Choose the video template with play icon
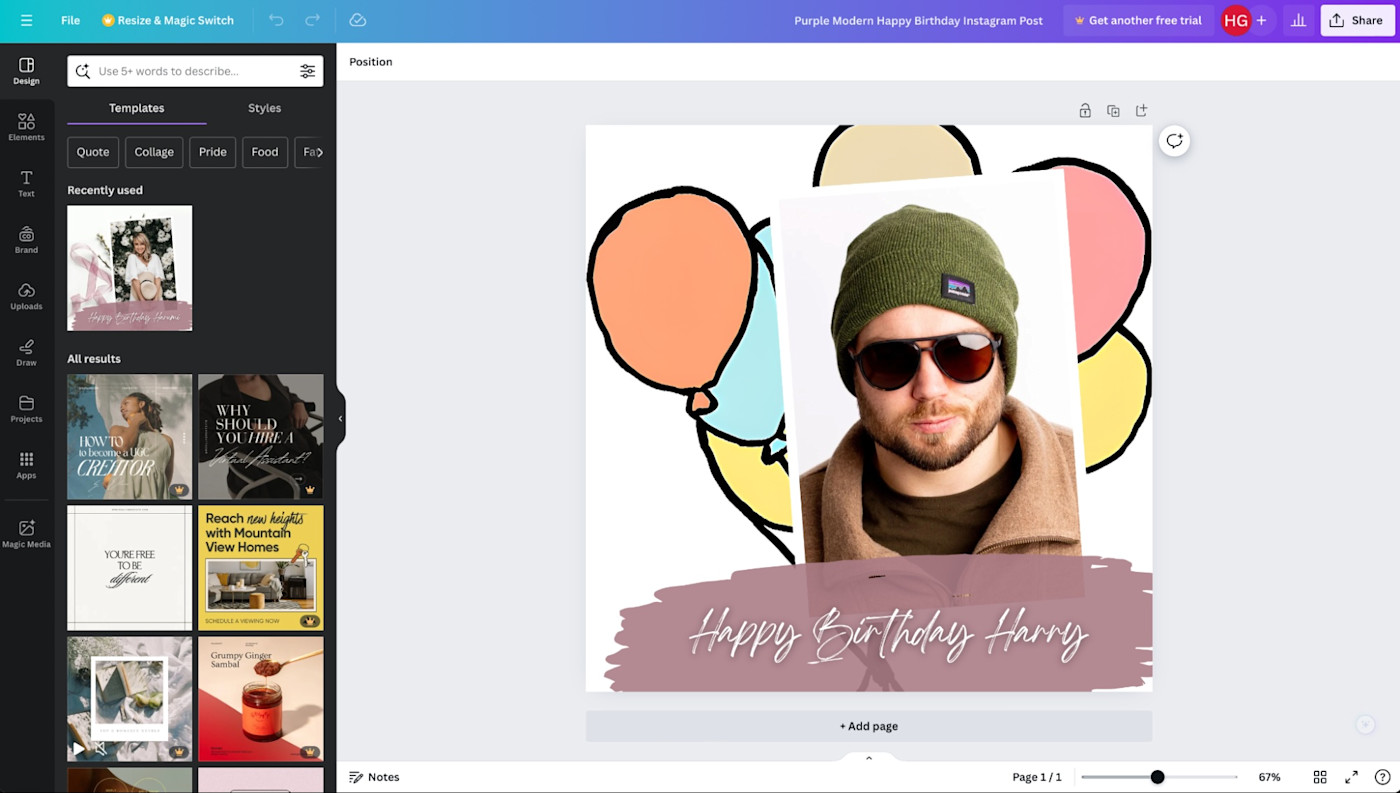Viewport: 1400px width, 793px height. [130, 699]
